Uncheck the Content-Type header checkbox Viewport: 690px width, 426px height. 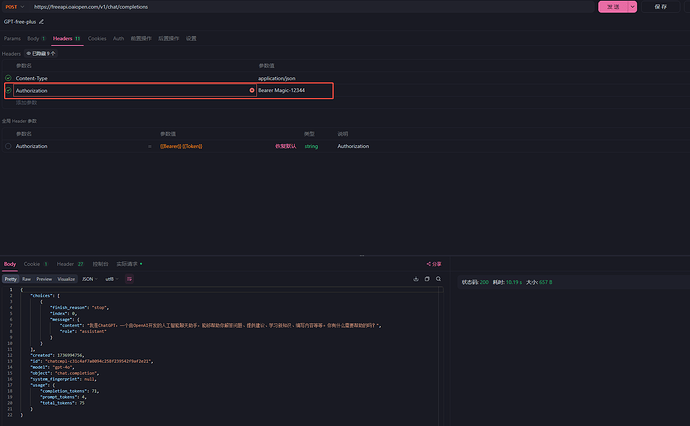8,78
